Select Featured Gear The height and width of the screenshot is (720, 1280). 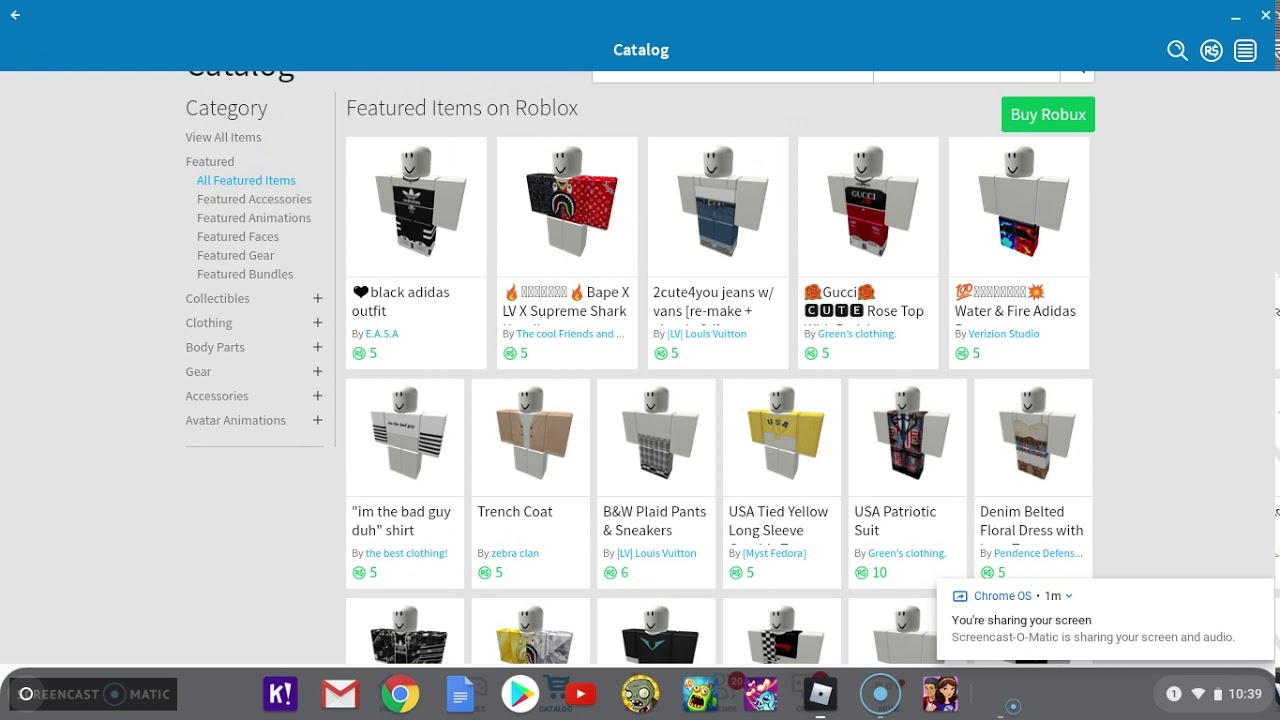pos(236,255)
